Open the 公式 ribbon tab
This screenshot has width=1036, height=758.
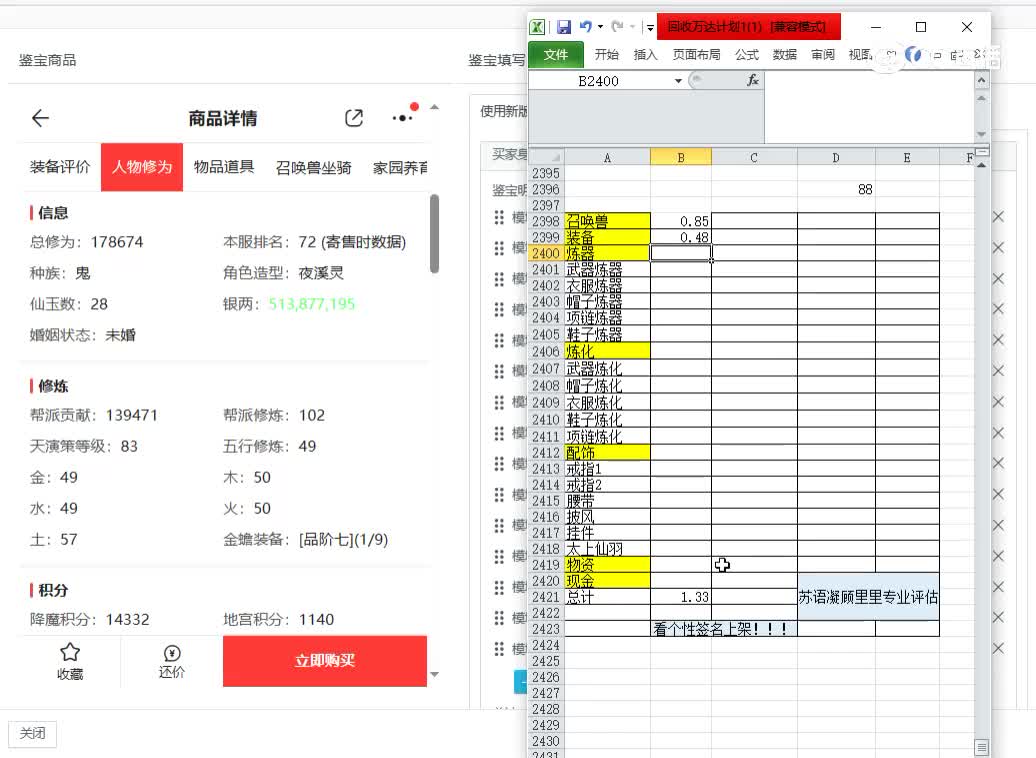(x=746, y=55)
